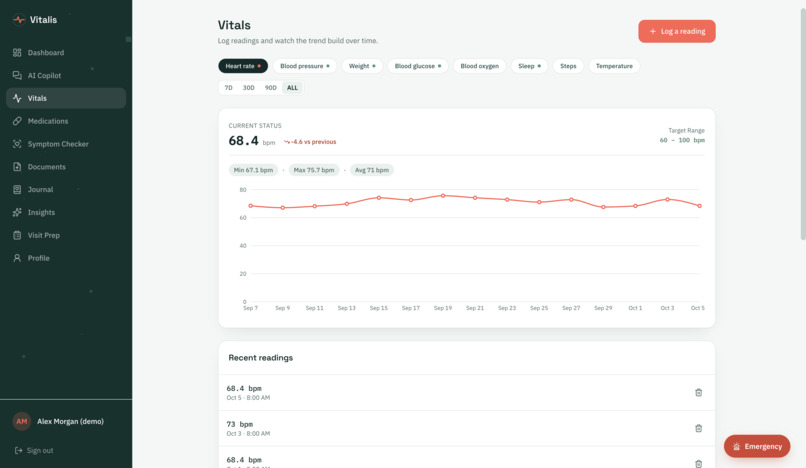Go to the Insights page
This screenshot has height=468, width=806.
tap(66, 212)
